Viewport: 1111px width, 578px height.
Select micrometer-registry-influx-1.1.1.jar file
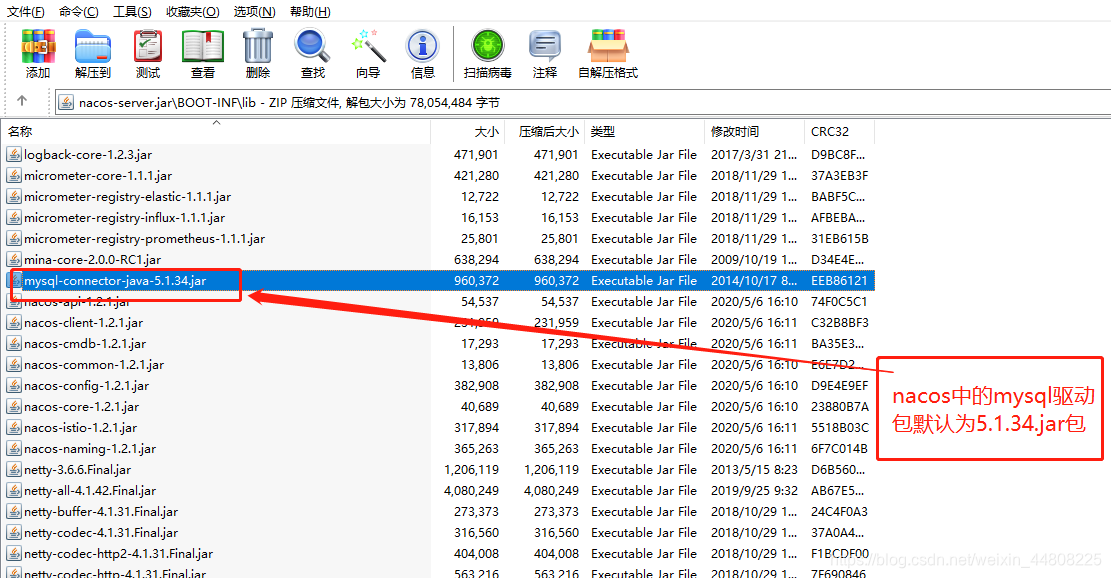(125, 217)
